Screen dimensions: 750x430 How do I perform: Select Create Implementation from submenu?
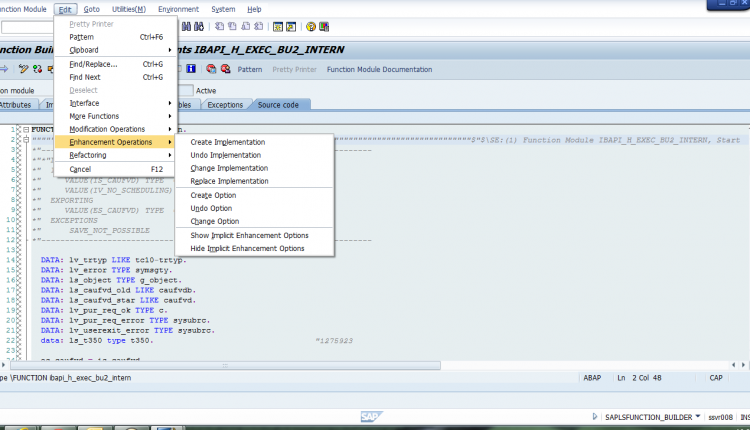click(x=254, y=142)
